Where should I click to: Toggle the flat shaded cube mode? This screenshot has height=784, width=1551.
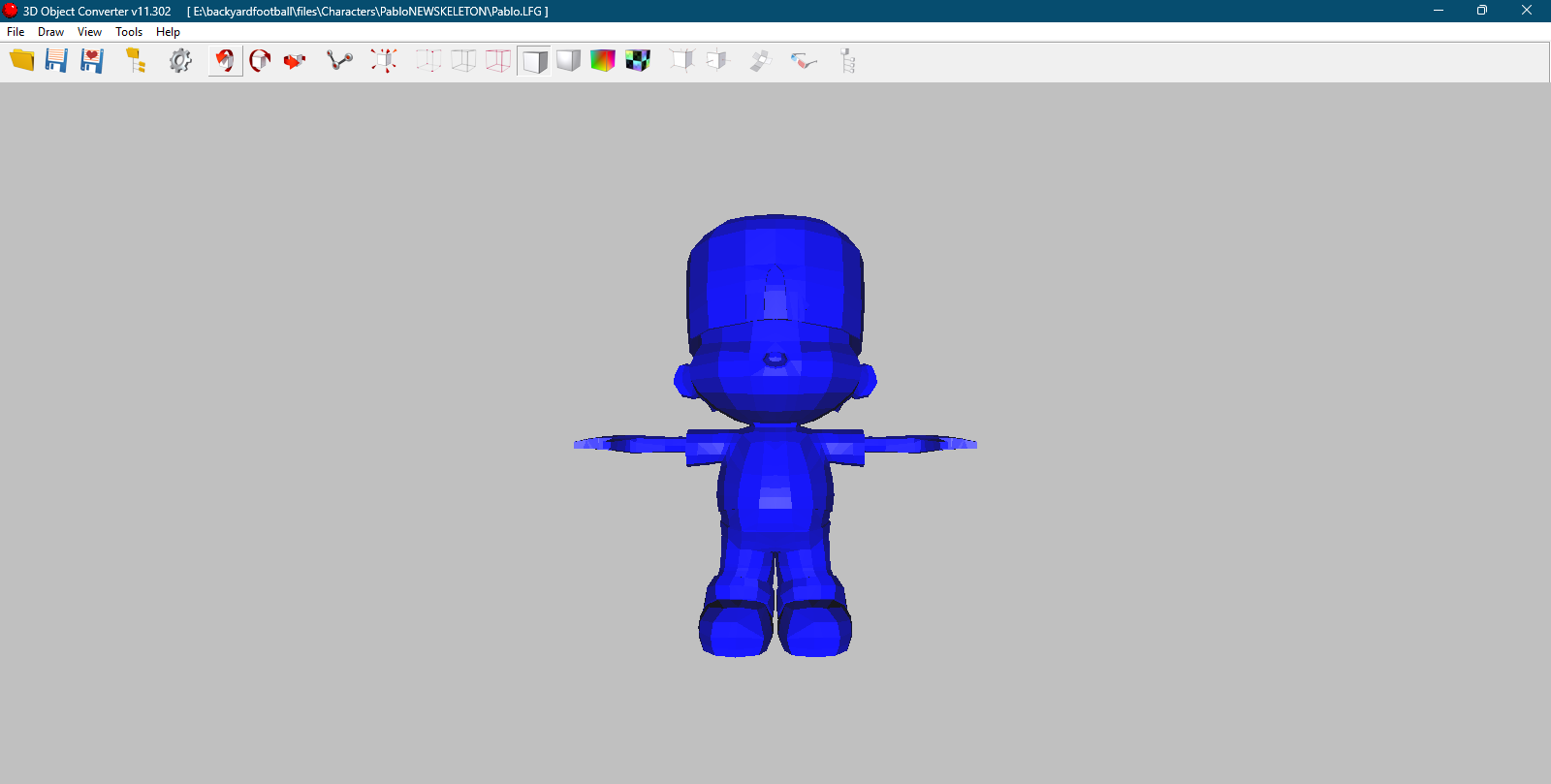coord(534,61)
